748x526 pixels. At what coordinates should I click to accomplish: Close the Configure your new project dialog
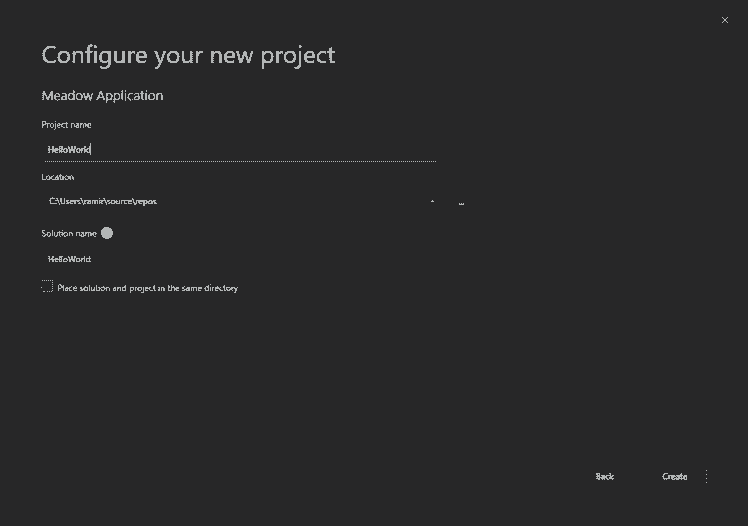click(725, 20)
